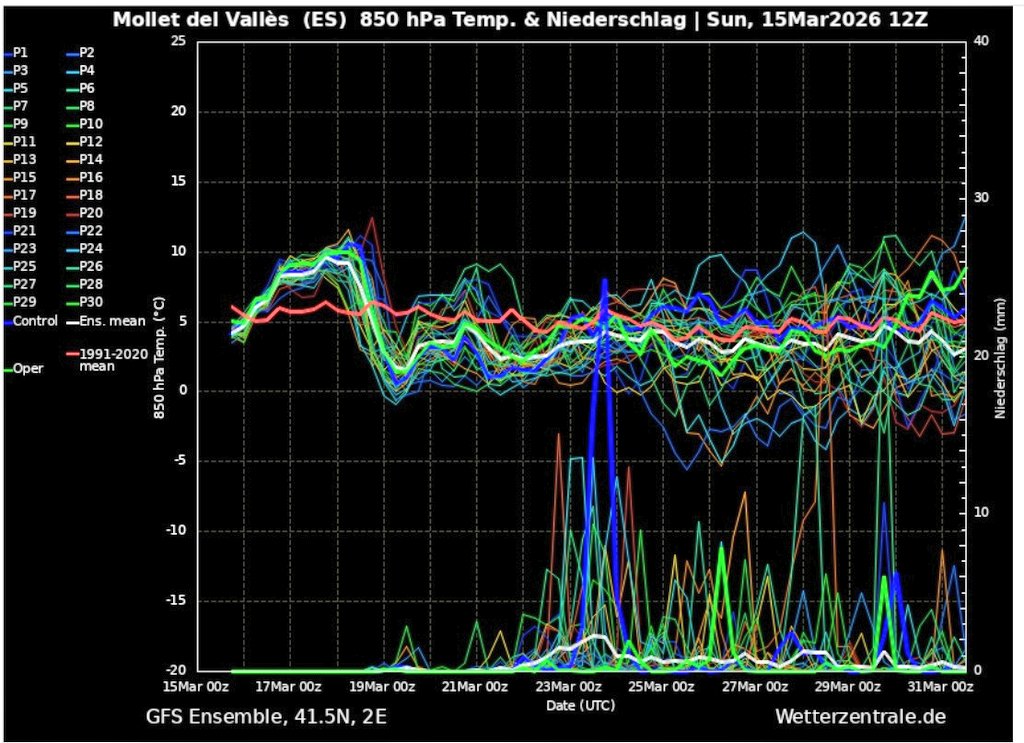Click the P14 legend label
This screenshot has width=1024, height=743.
(91, 159)
